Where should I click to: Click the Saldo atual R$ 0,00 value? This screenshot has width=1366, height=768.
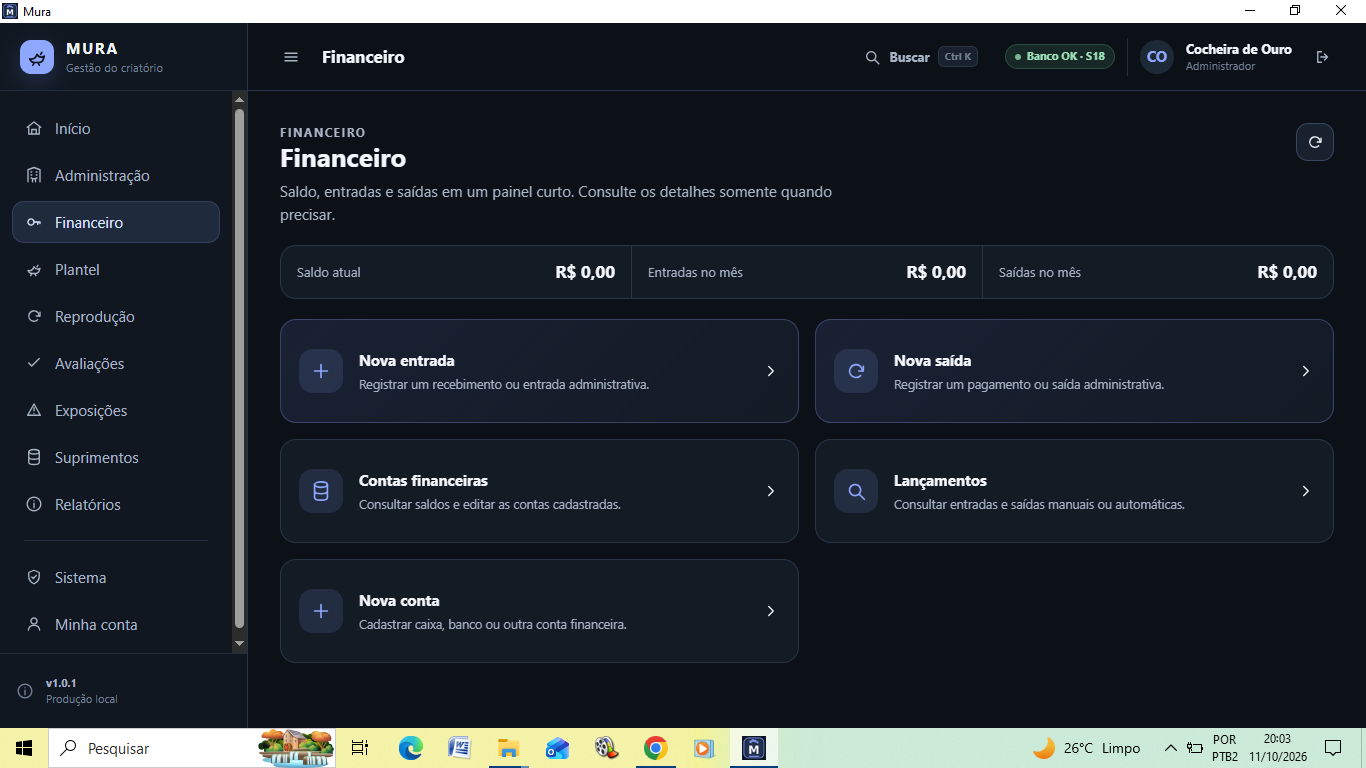[x=585, y=272]
